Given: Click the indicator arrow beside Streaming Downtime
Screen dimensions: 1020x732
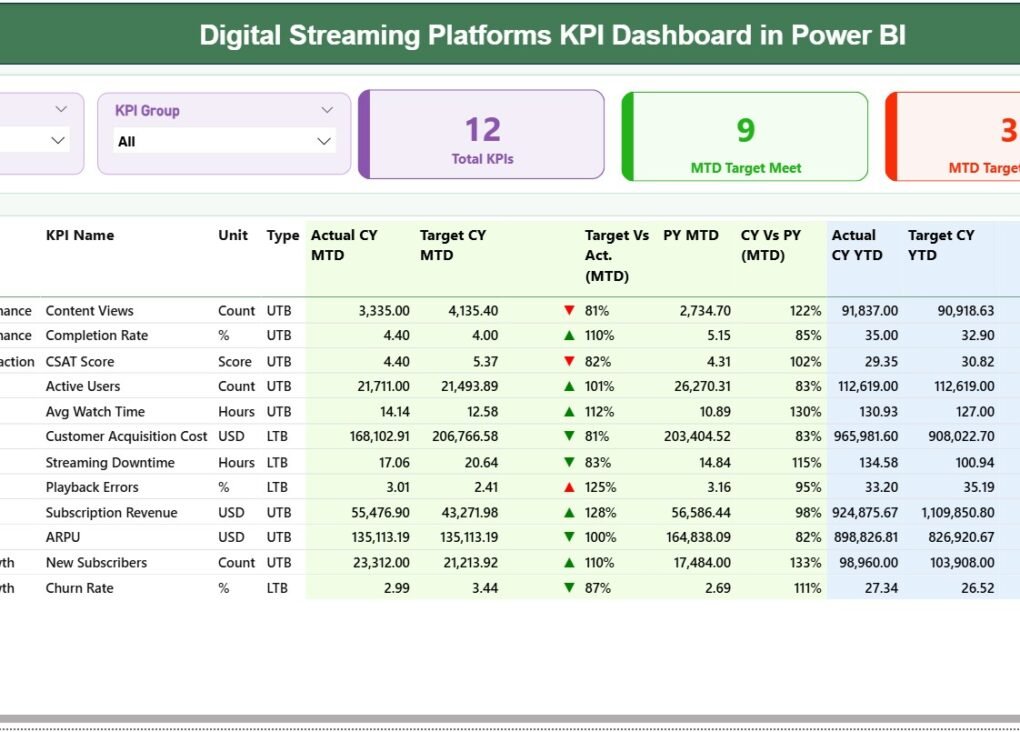Looking at the screenshot, I should [570, 462].
